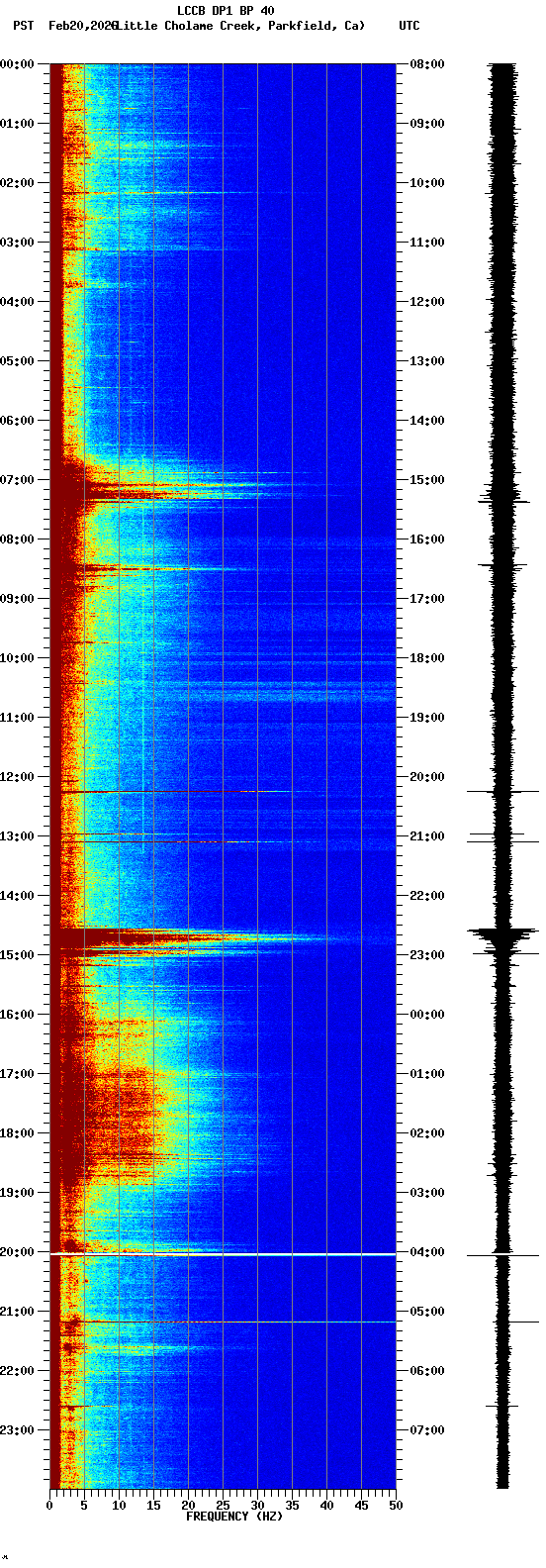The height and width of the screenshot is (1568, 546).
Task: Click '23:00' on the UTC time axis
Action: tap(427, 955)
